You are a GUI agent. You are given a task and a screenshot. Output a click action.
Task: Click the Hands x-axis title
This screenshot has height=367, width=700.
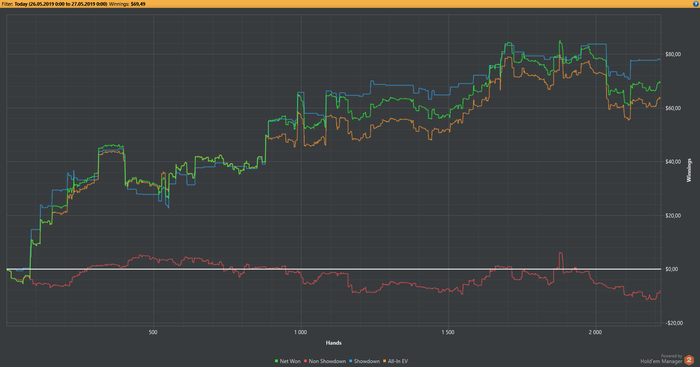[x=333, y=343]
